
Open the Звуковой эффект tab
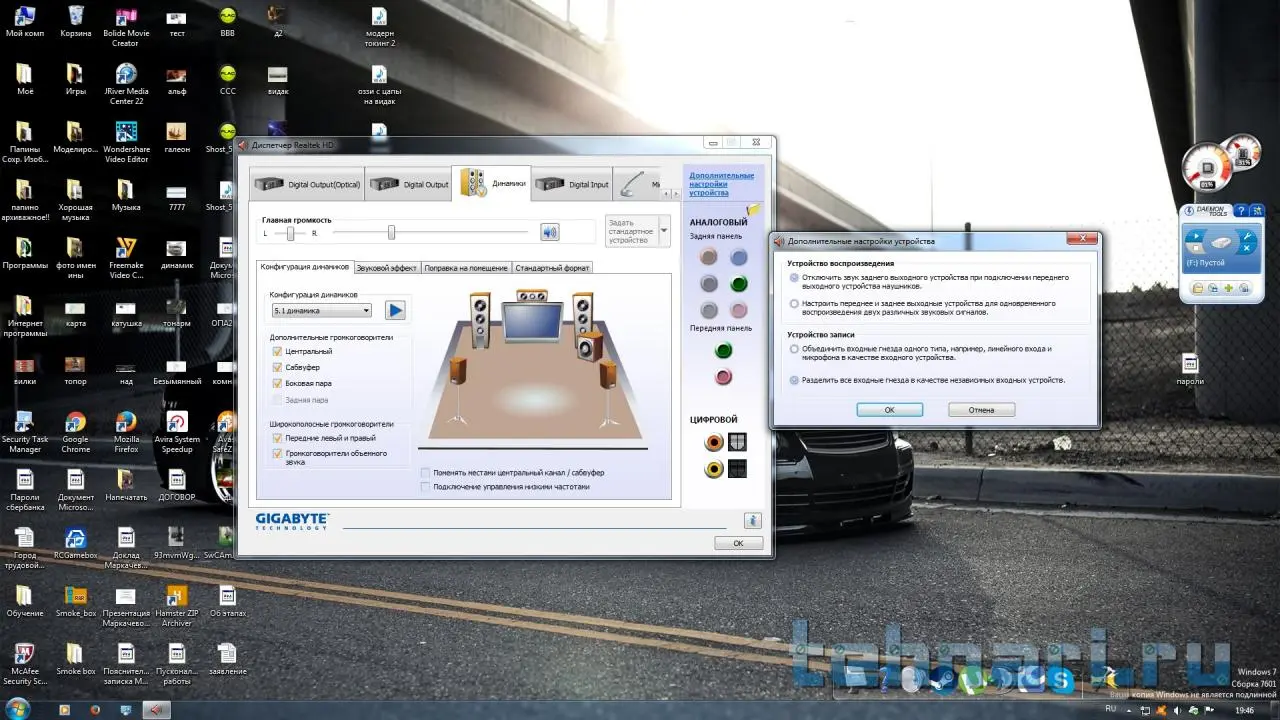click(x=387, y=268)
